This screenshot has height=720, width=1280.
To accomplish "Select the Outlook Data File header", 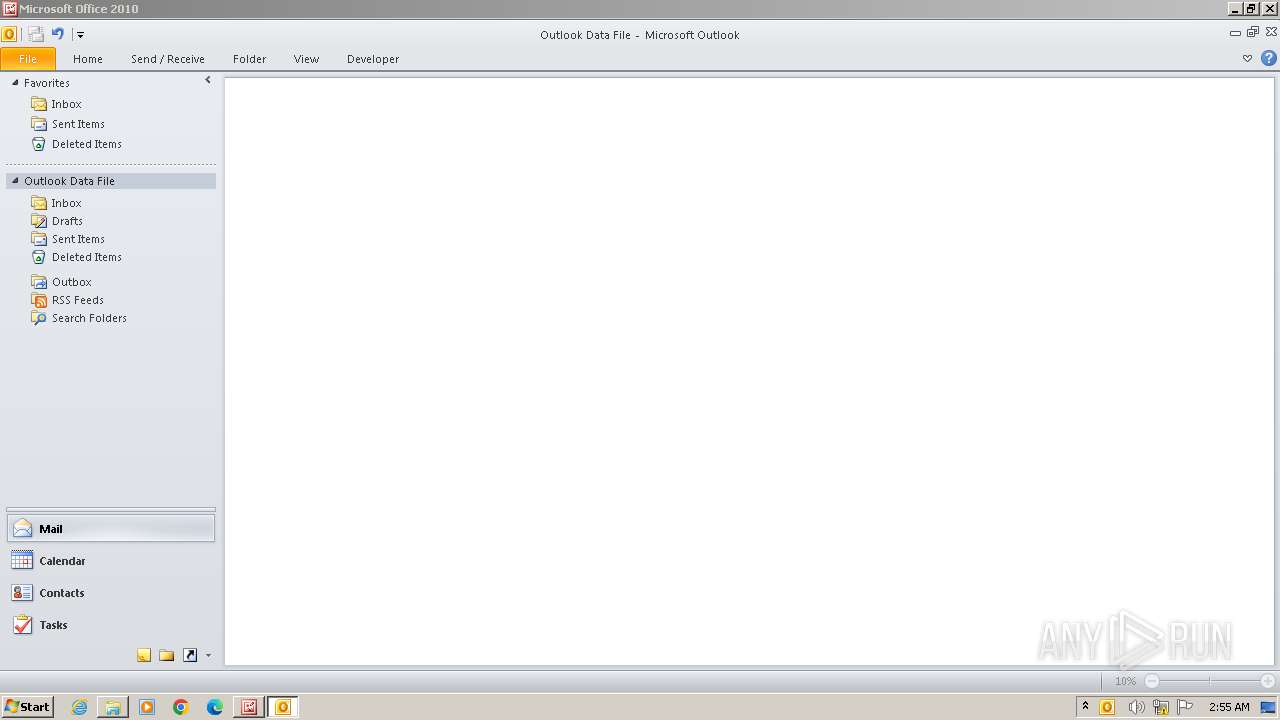I will click(x=111, y=181).
